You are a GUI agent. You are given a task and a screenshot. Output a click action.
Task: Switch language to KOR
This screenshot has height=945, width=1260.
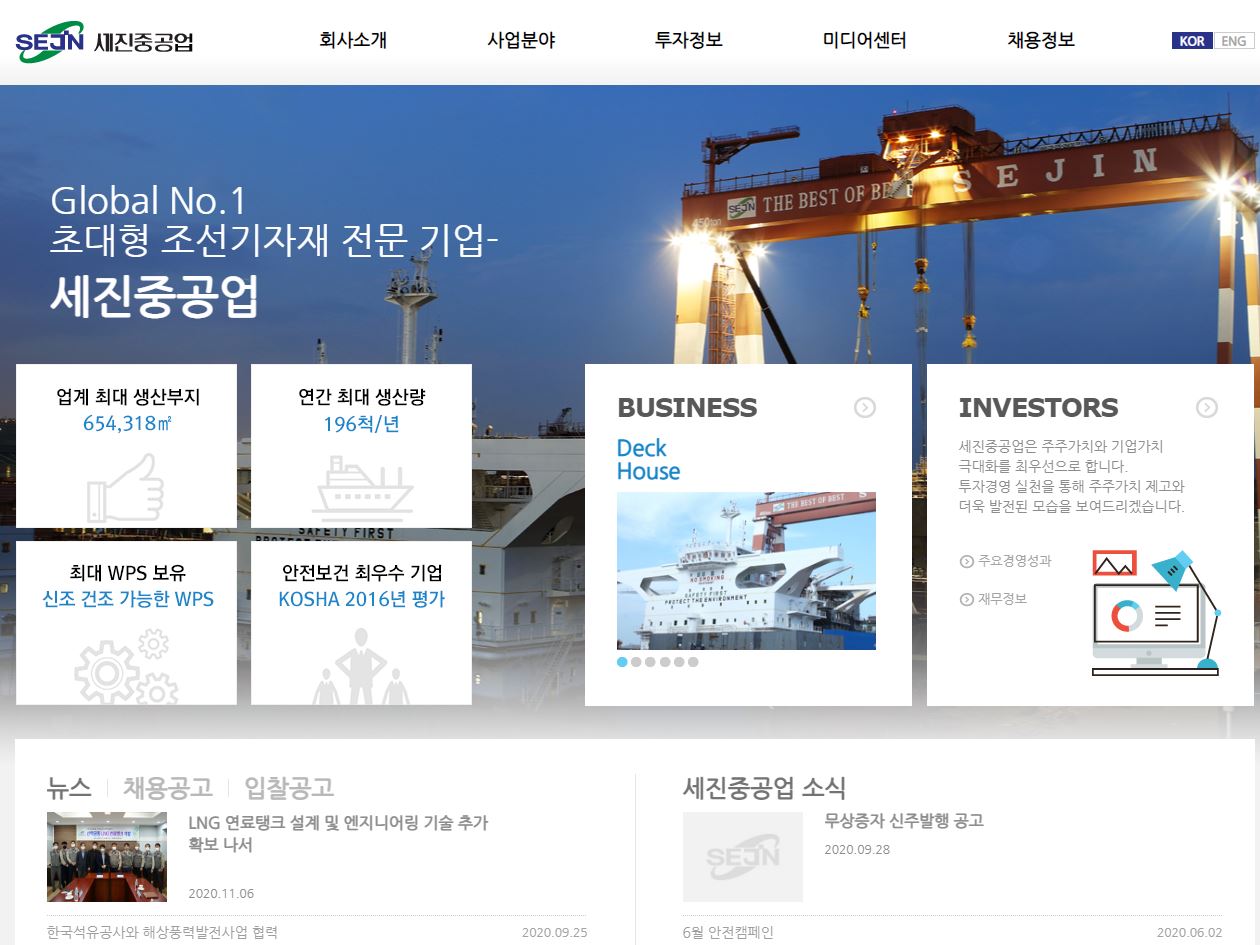[x=1192, y=41]
